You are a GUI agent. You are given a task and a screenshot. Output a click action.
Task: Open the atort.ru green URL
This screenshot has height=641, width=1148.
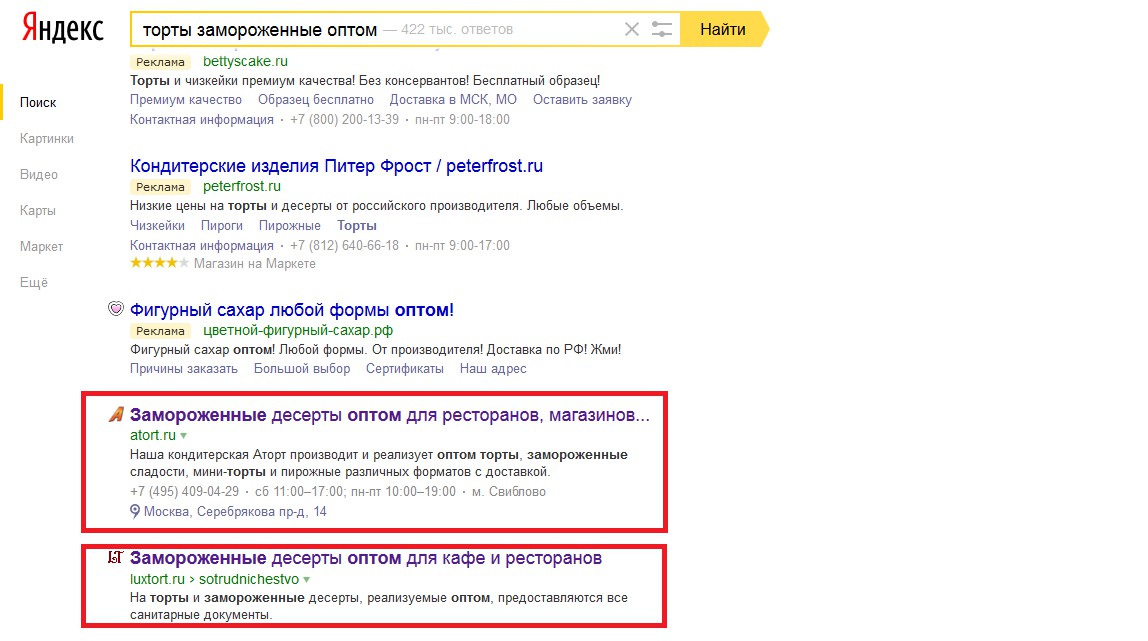(153, 435)
